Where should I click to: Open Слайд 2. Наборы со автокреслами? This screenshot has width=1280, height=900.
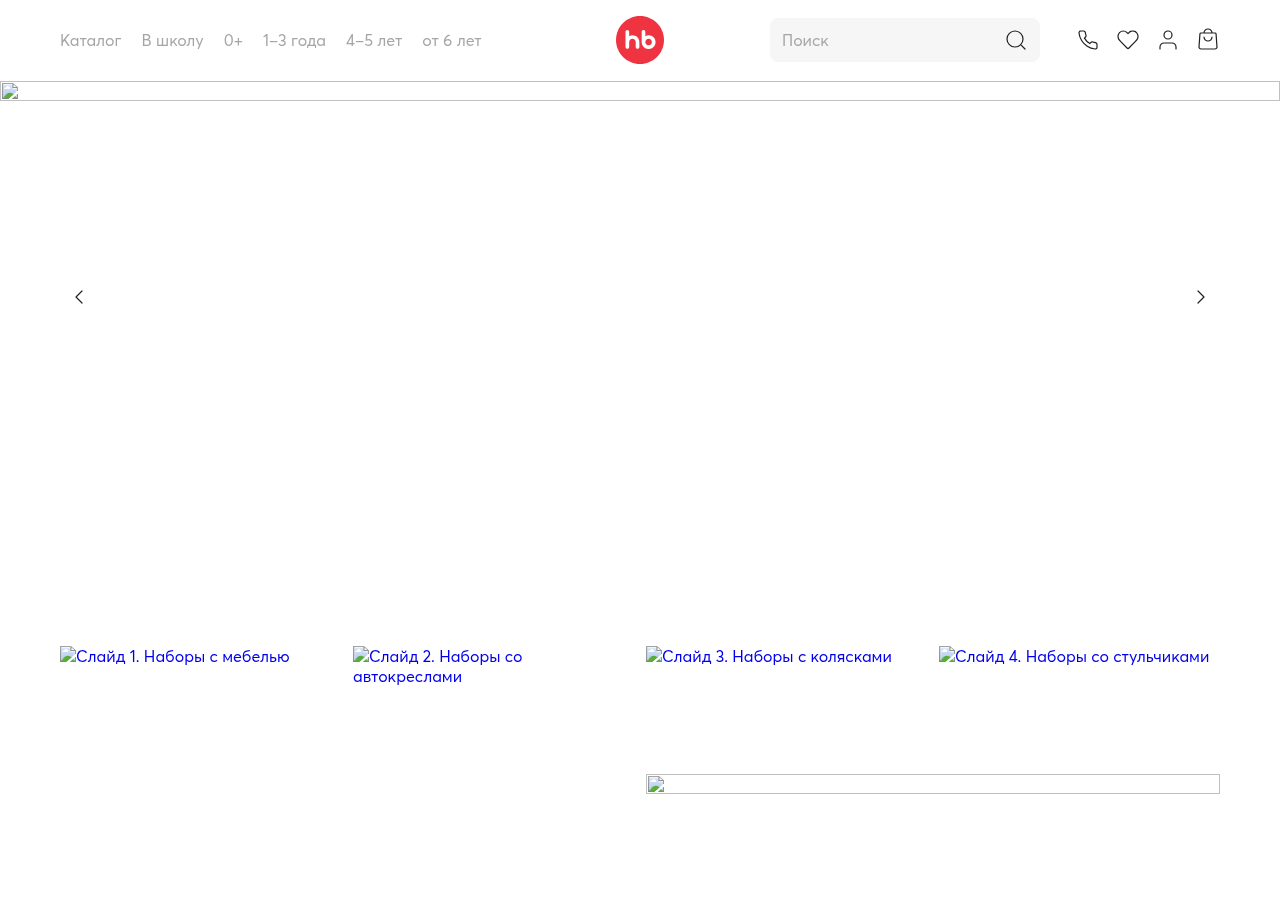tap(438, 666)
